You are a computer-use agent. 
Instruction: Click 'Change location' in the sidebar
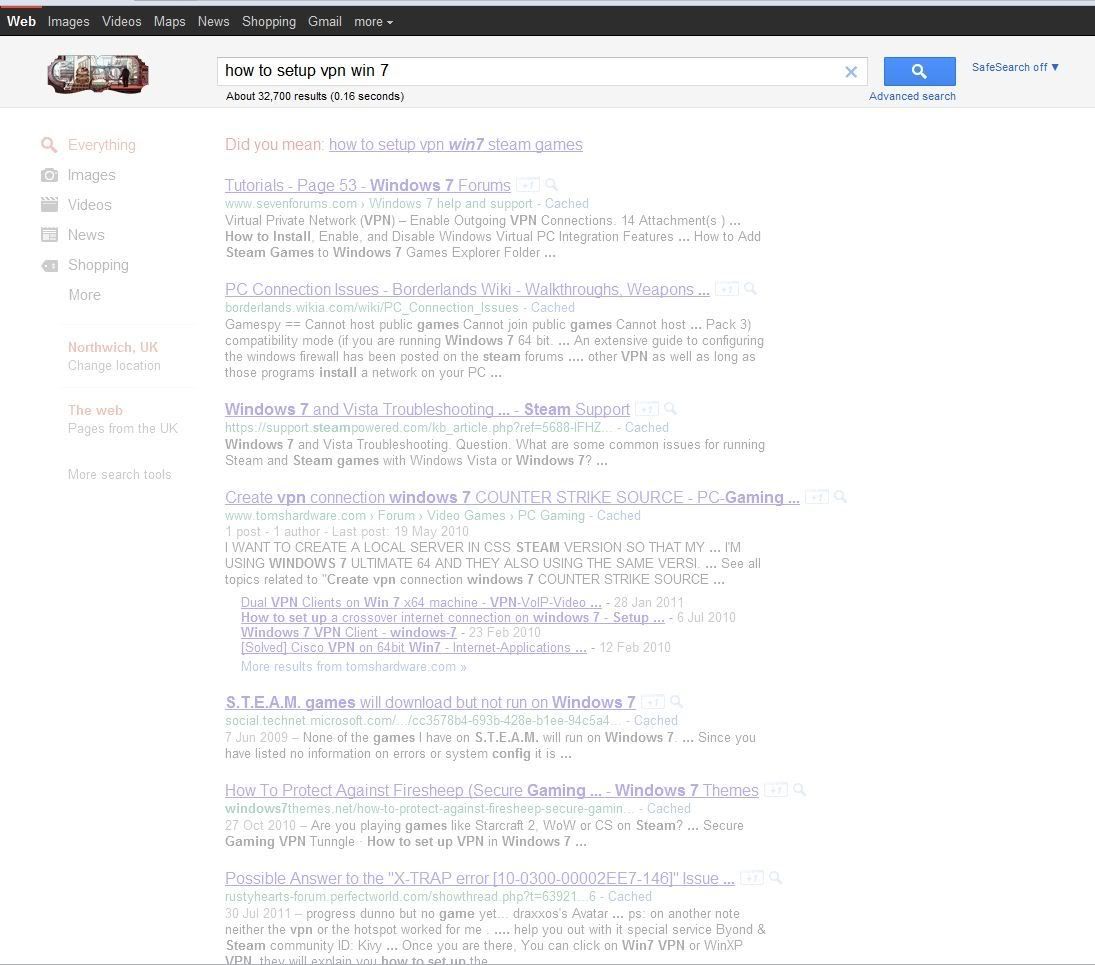click(x=114, y=365)
